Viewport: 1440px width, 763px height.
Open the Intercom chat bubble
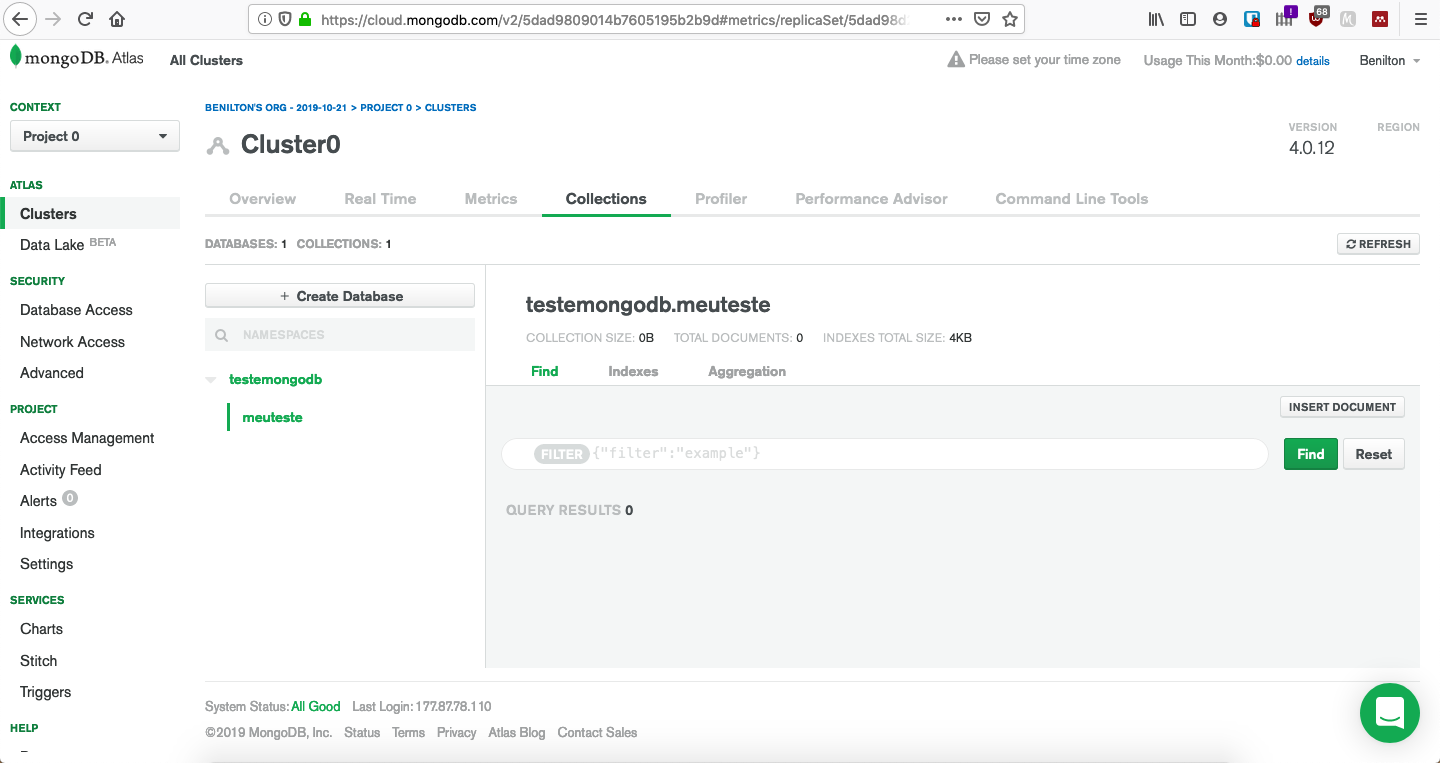click(1390, 713)
